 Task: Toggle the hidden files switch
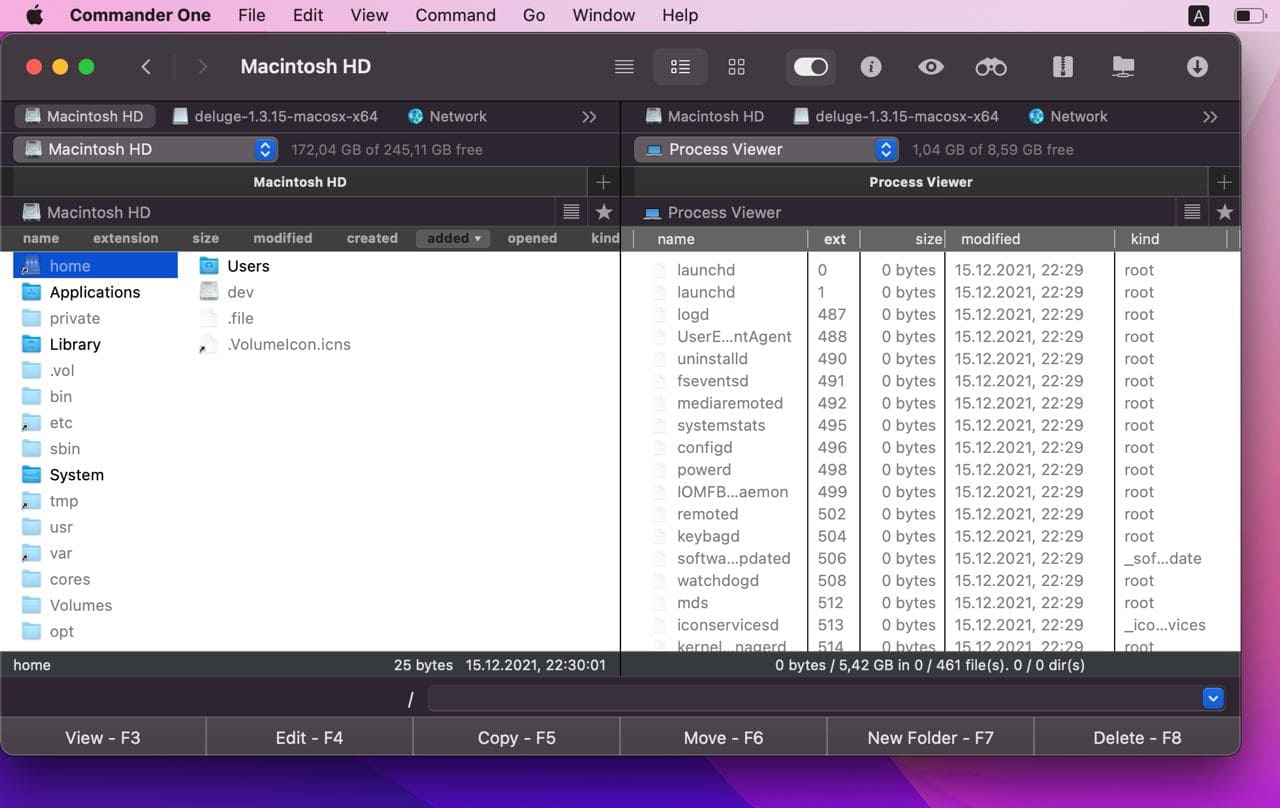pos(811,67)
